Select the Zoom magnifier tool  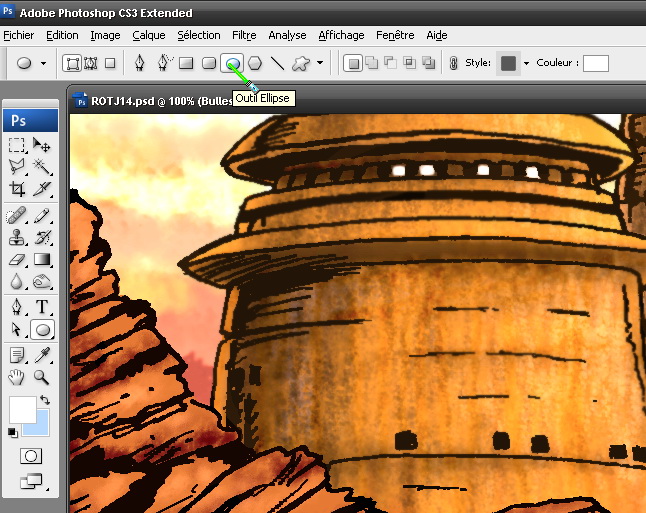[x=42, y=377]
